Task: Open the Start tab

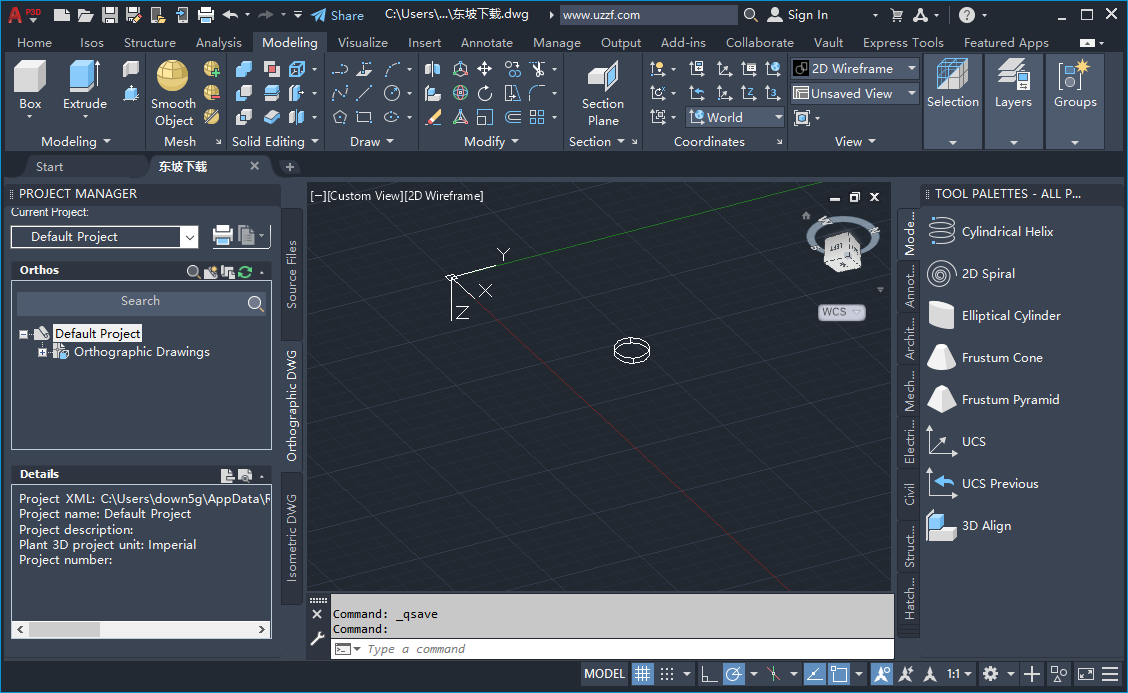Action: coord(48,166)
